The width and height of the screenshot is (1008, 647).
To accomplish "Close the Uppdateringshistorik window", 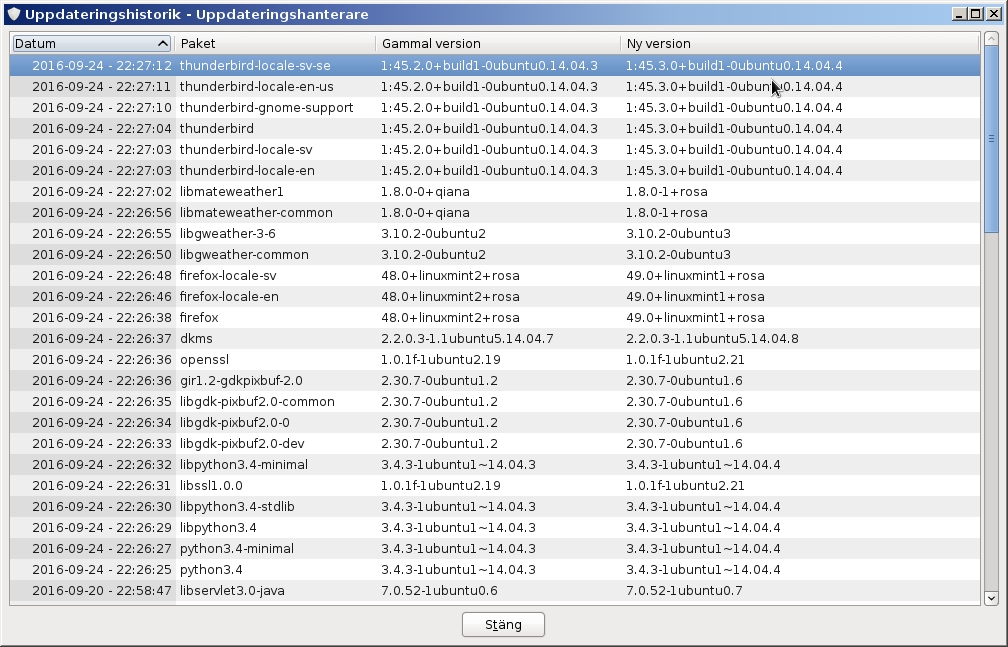I will (993, 14).
